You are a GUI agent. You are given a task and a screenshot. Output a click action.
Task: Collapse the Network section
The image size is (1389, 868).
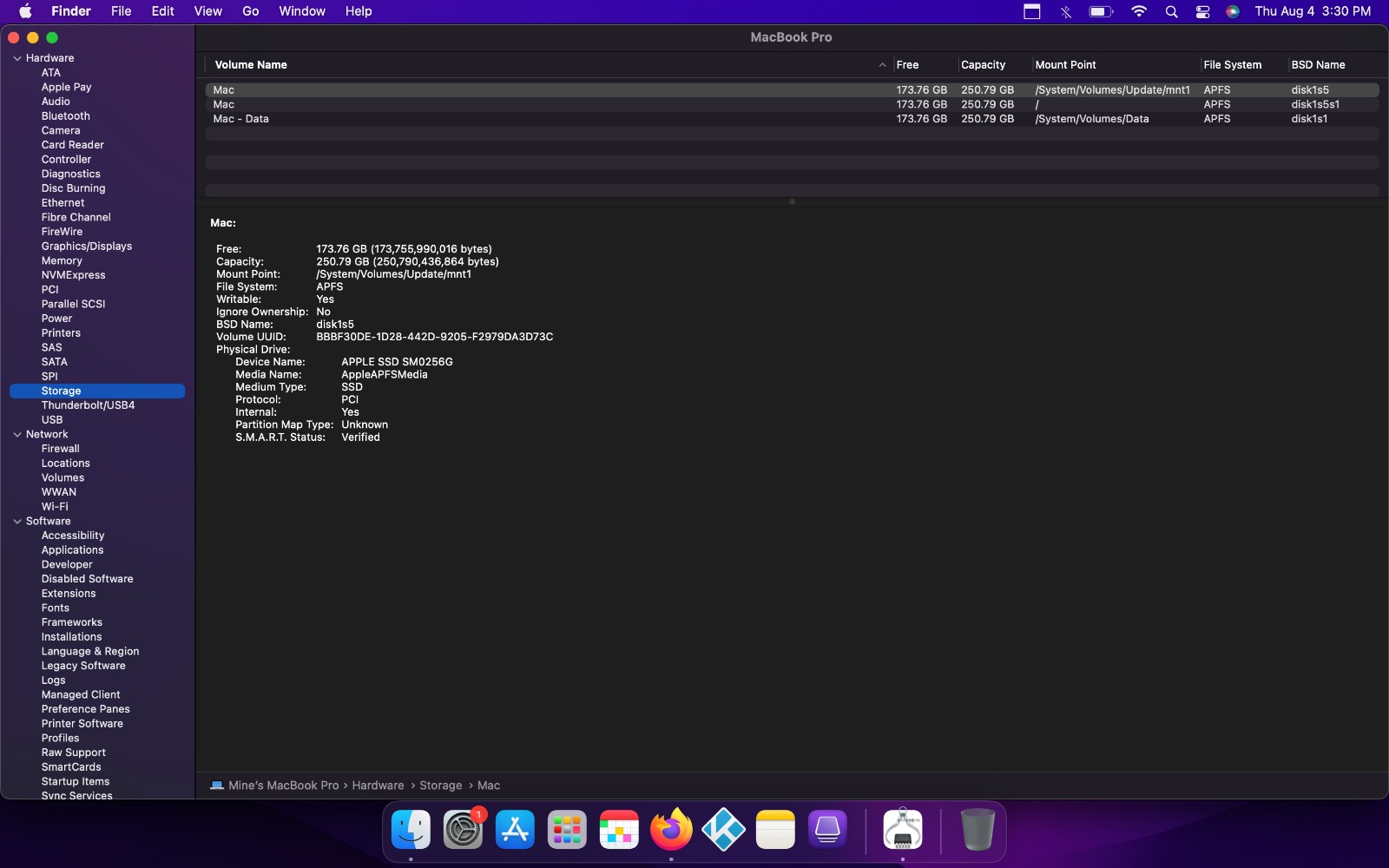point(17,434)
